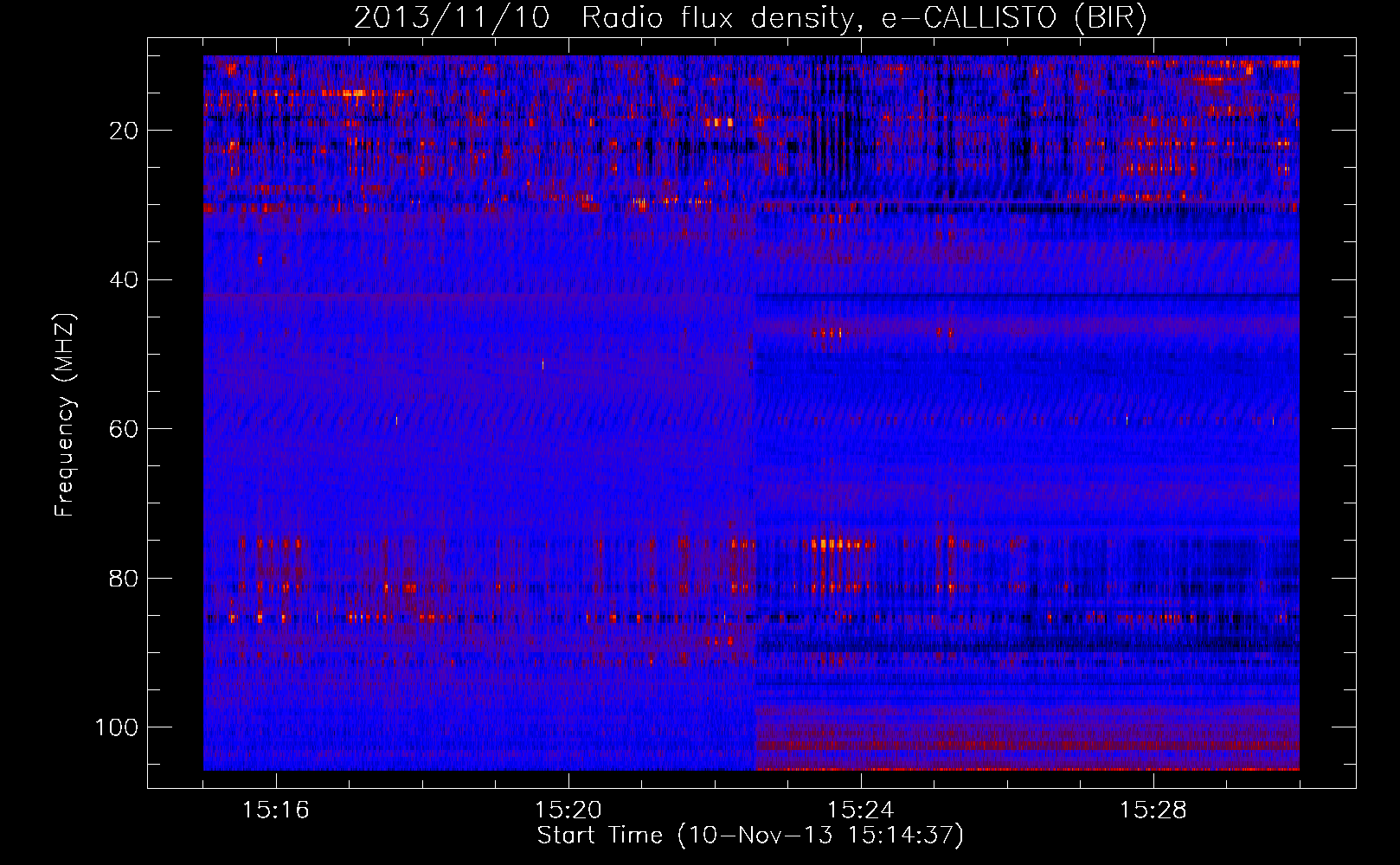Viewport: 1400px width, 865px height.
Task: Click the 20 frequency tick label
Action: pyautogui.click(x=125, y=131)
